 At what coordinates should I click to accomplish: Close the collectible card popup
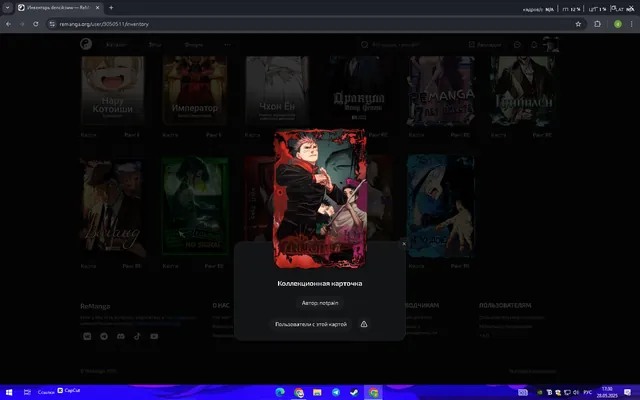404,244
